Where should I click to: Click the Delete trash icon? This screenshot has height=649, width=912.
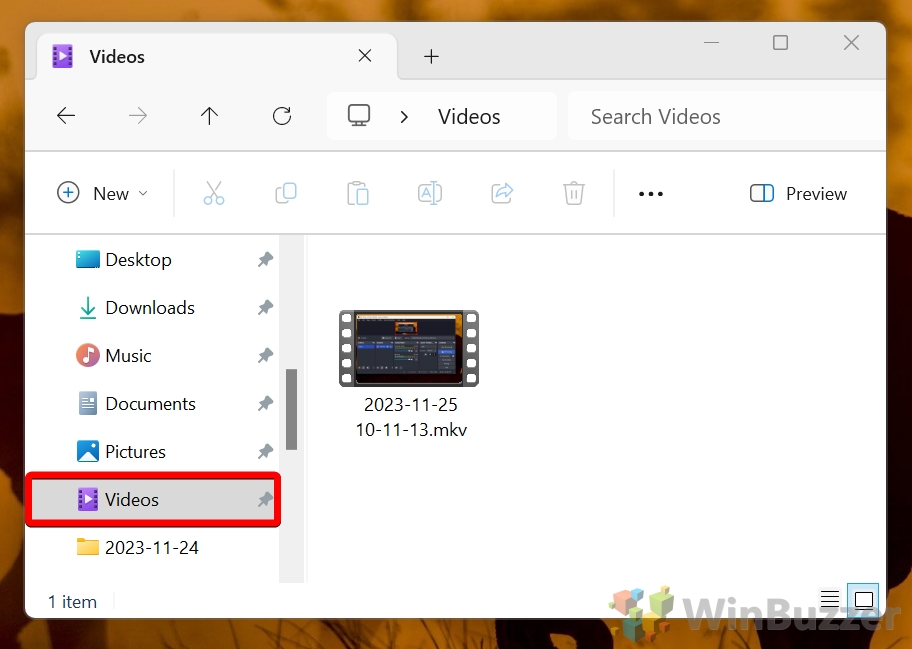[573, 193]
